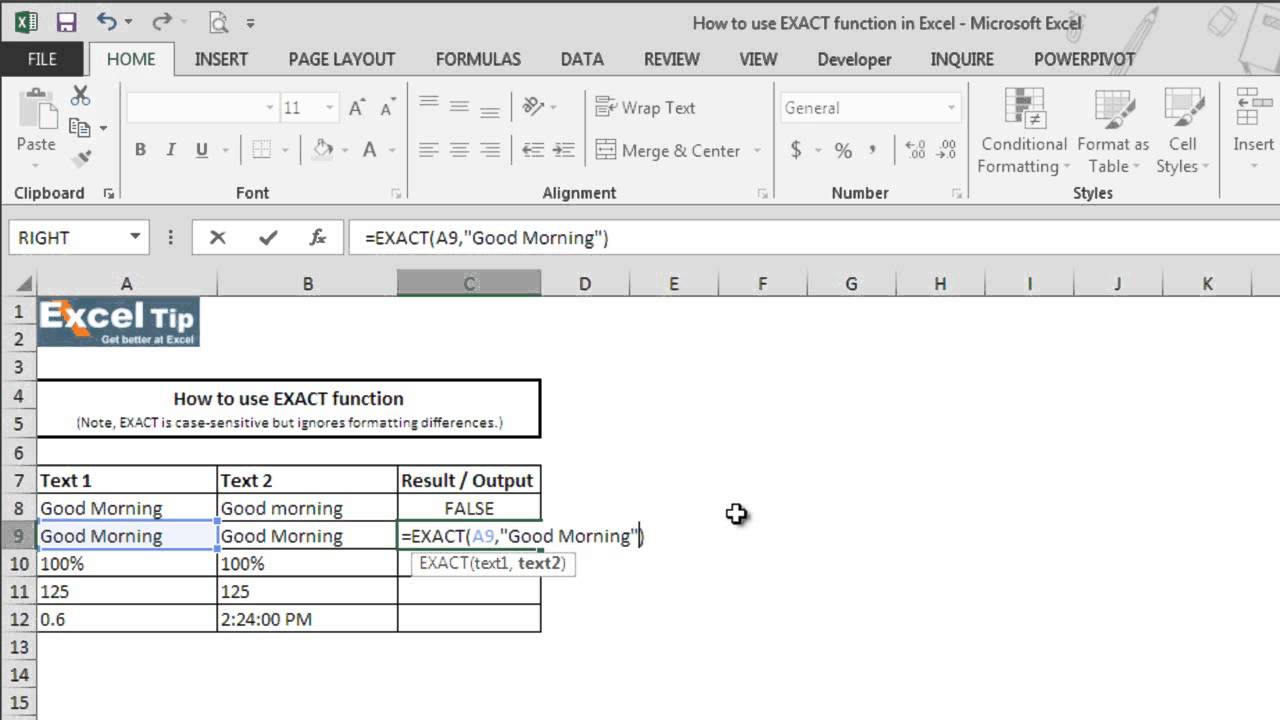This screenshot has height=720, width=1280.
Task: Select the row 10 header
Action: tap(18, 563)
